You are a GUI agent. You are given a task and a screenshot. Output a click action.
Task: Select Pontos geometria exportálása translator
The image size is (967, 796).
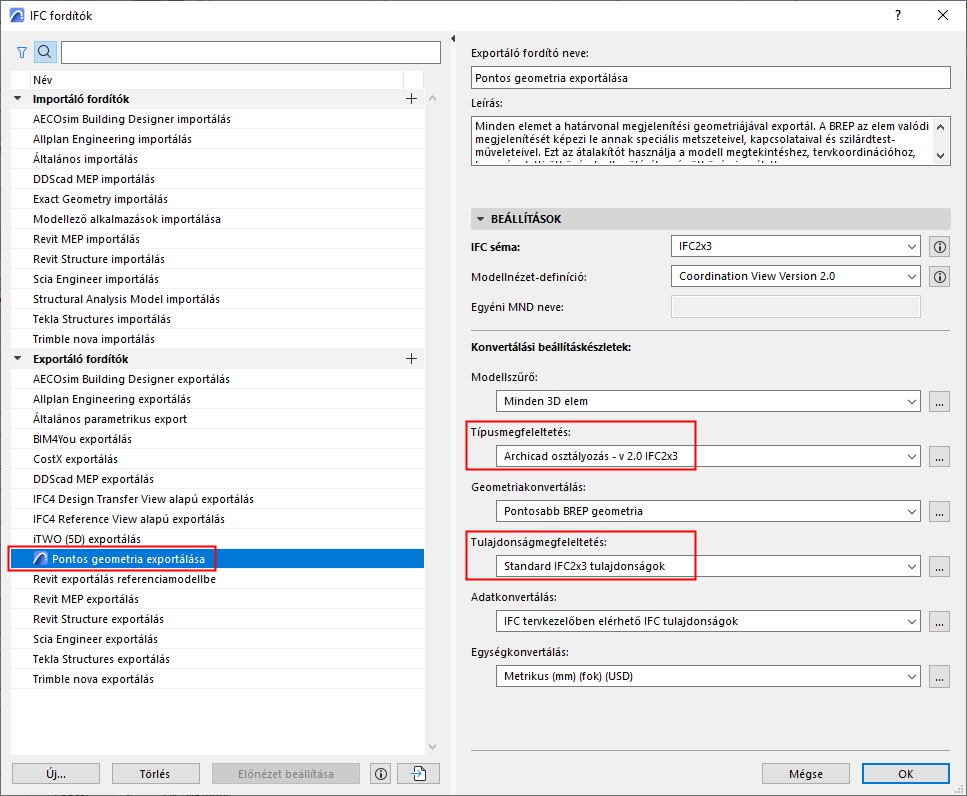click(218, 559)
